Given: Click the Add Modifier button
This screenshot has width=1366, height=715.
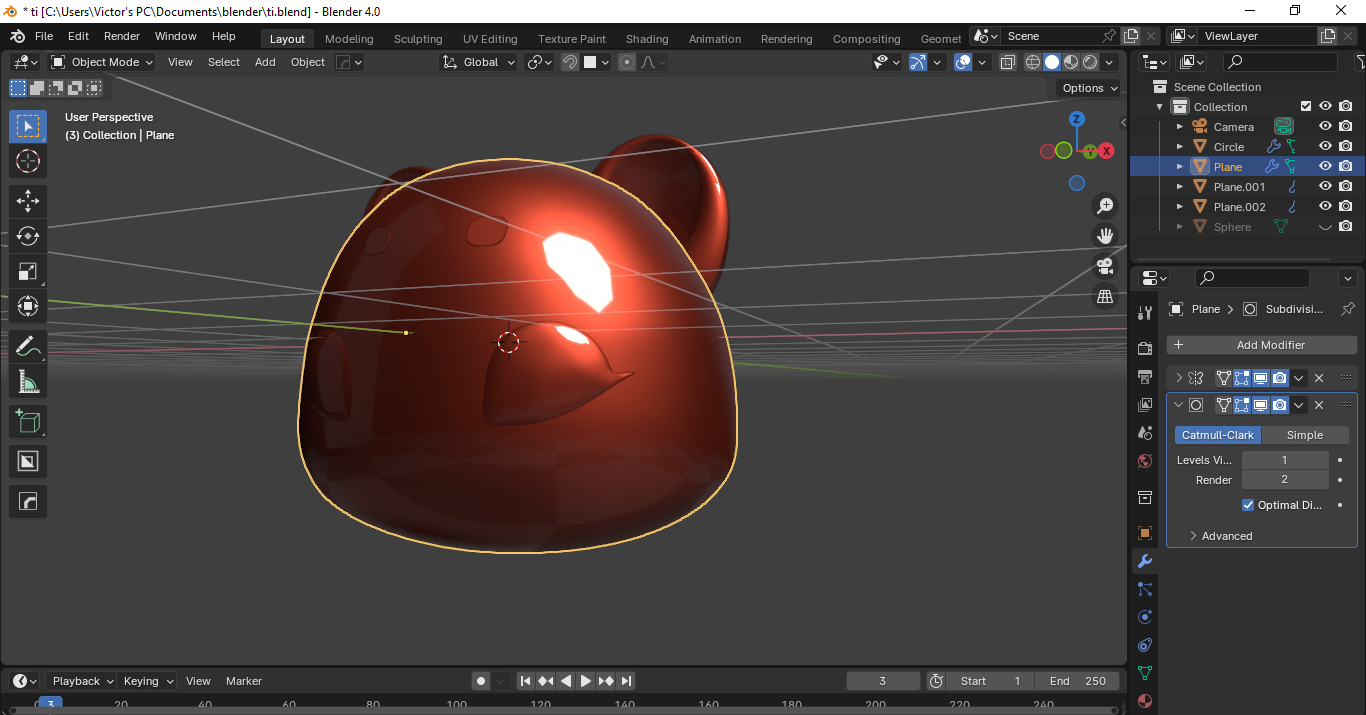Looking at the screenshot, I should pyautogui.click(x=1262, y=345).
